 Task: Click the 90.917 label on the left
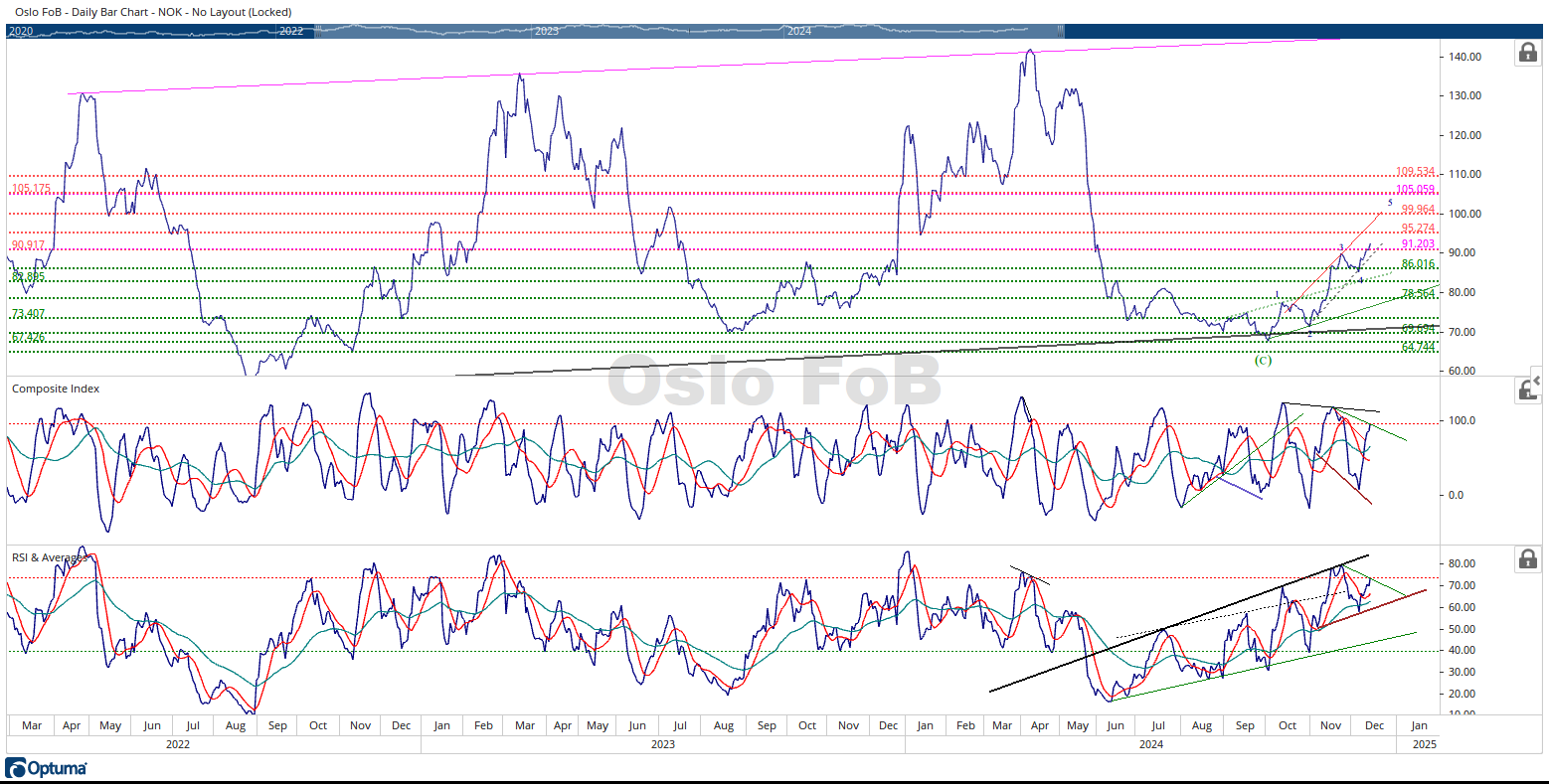[28, 245]
